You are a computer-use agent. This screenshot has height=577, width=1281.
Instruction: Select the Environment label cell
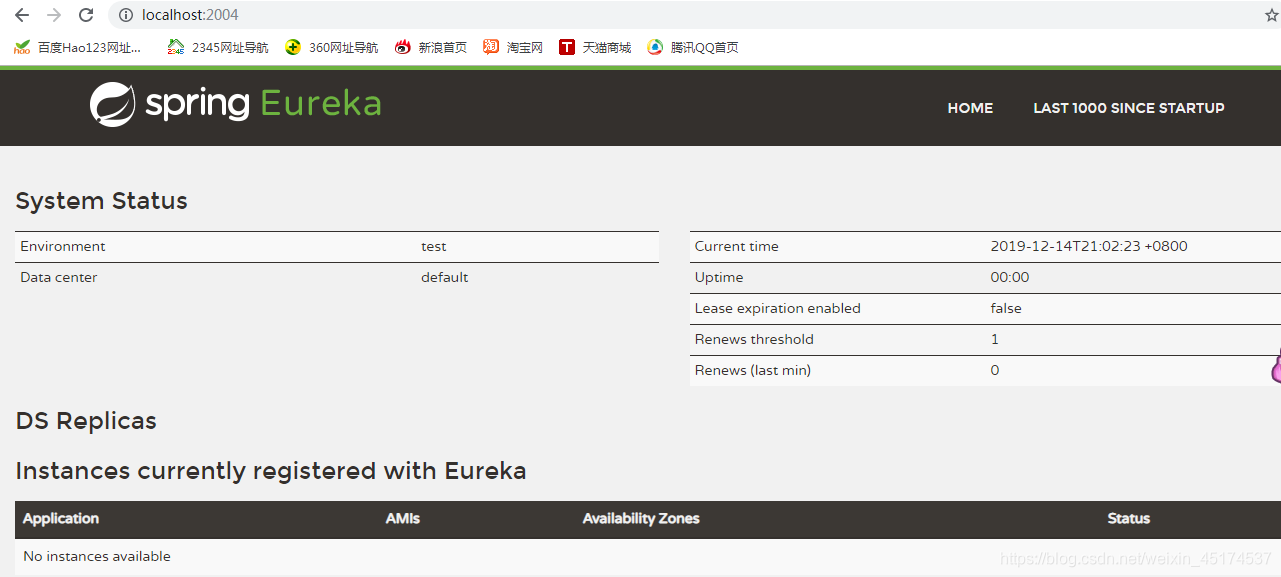pos(63,247)
